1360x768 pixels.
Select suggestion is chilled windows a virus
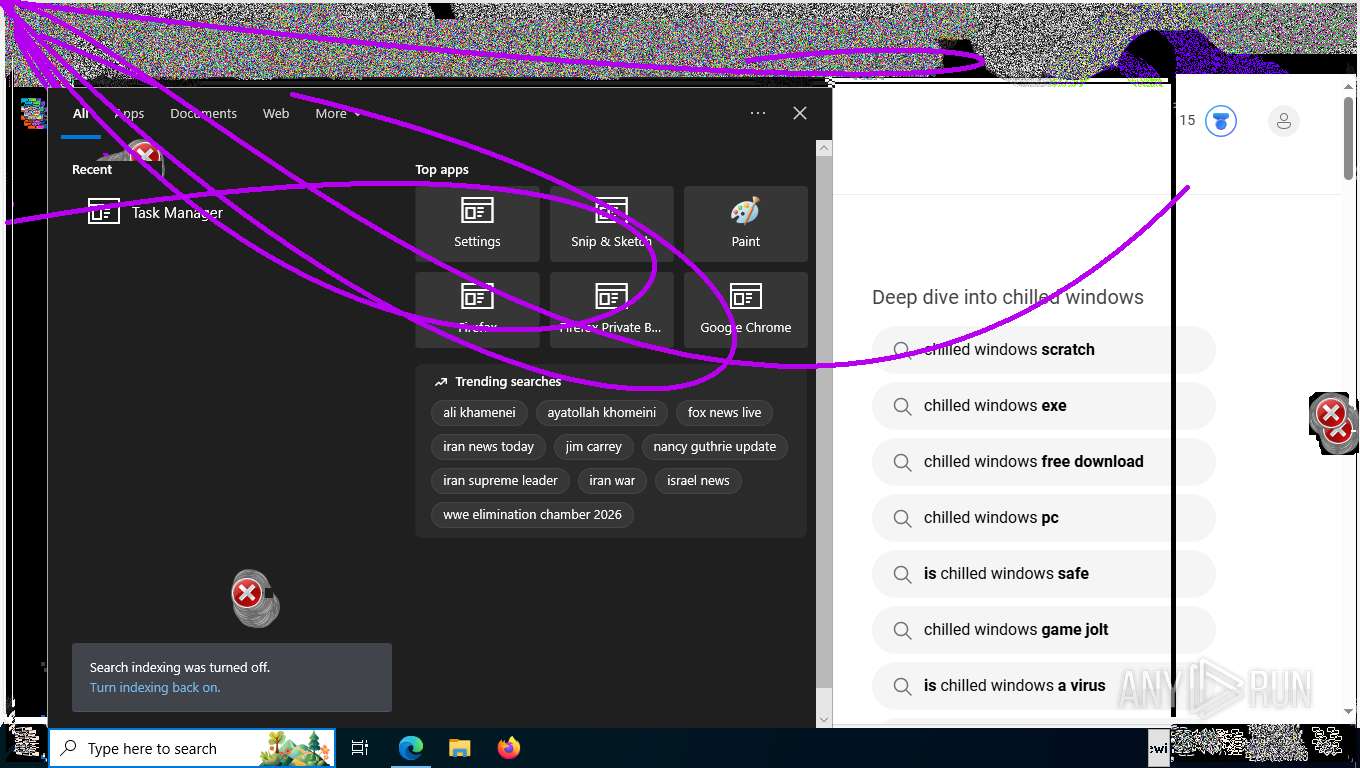(1043, 686)
